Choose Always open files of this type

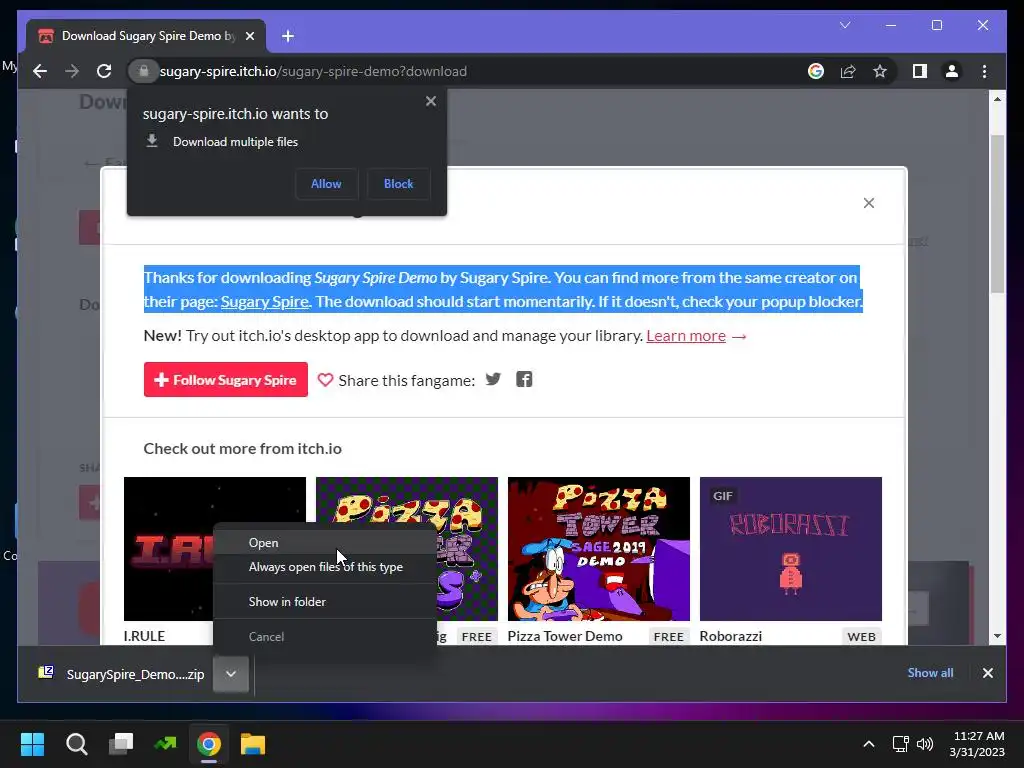click(325, 567)
